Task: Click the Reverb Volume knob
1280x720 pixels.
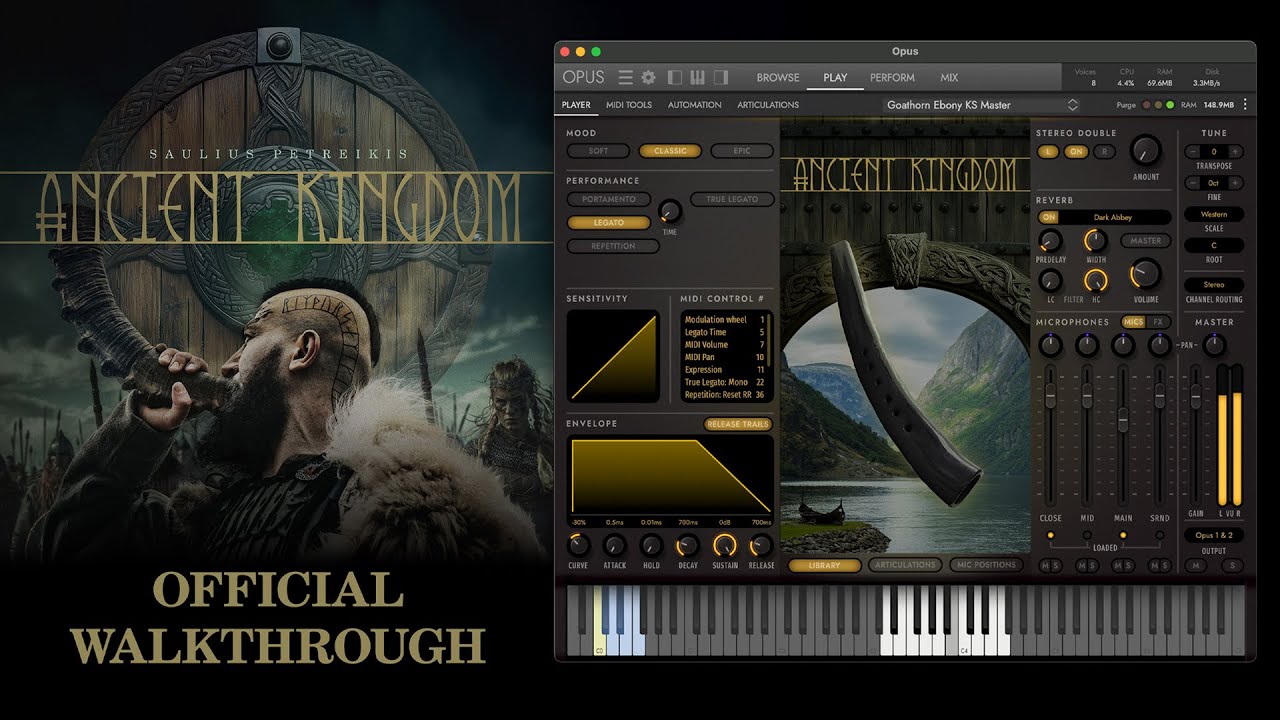Action: click(x=1146, y=273)
